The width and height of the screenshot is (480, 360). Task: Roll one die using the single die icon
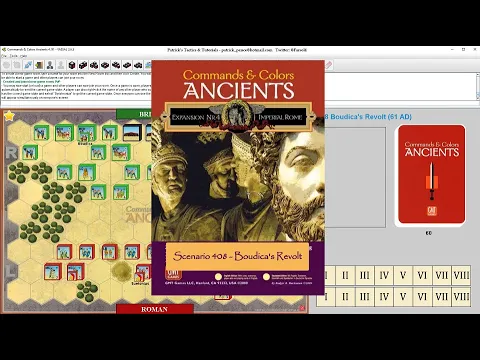[72, 65]
